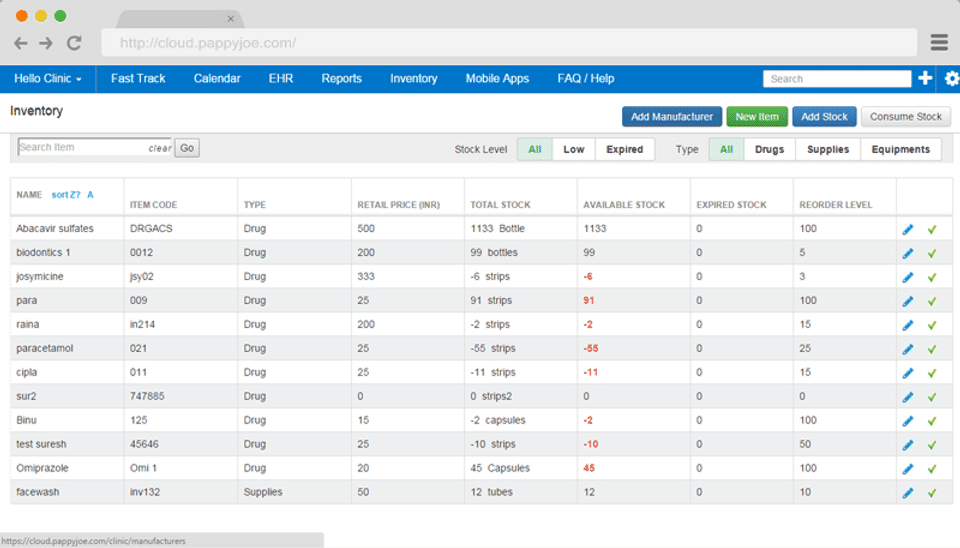Open the EHR menu
The height and width of the screenshot is (548, 960).
[280, 78]
